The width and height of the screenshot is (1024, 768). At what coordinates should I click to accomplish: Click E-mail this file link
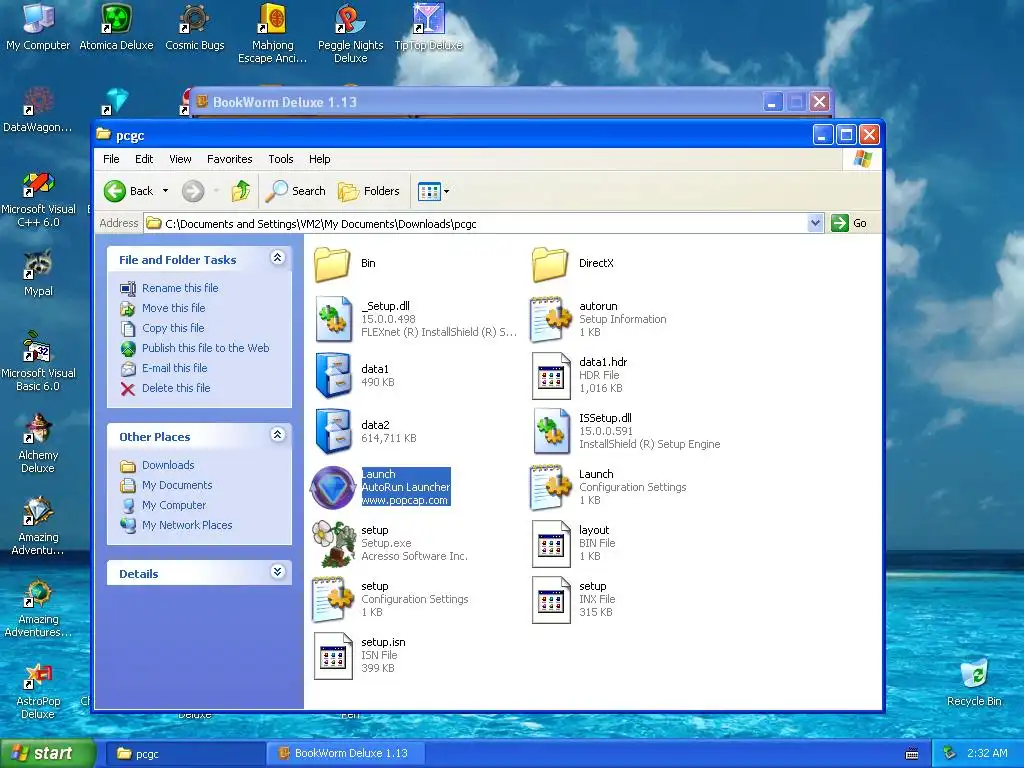coord(174,368)
